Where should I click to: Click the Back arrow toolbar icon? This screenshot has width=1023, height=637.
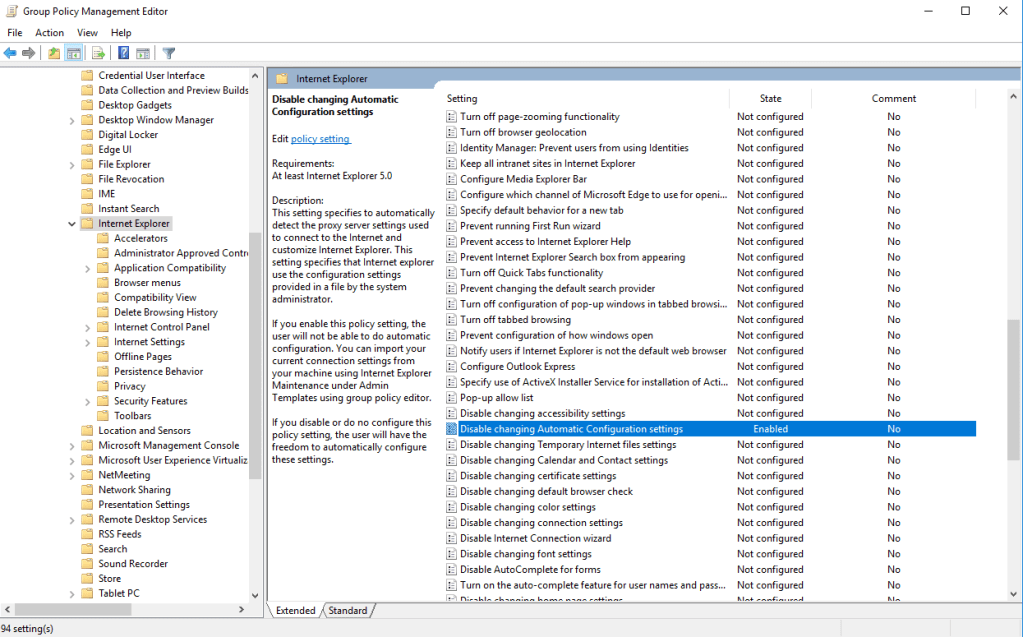(x=10, y=53)
